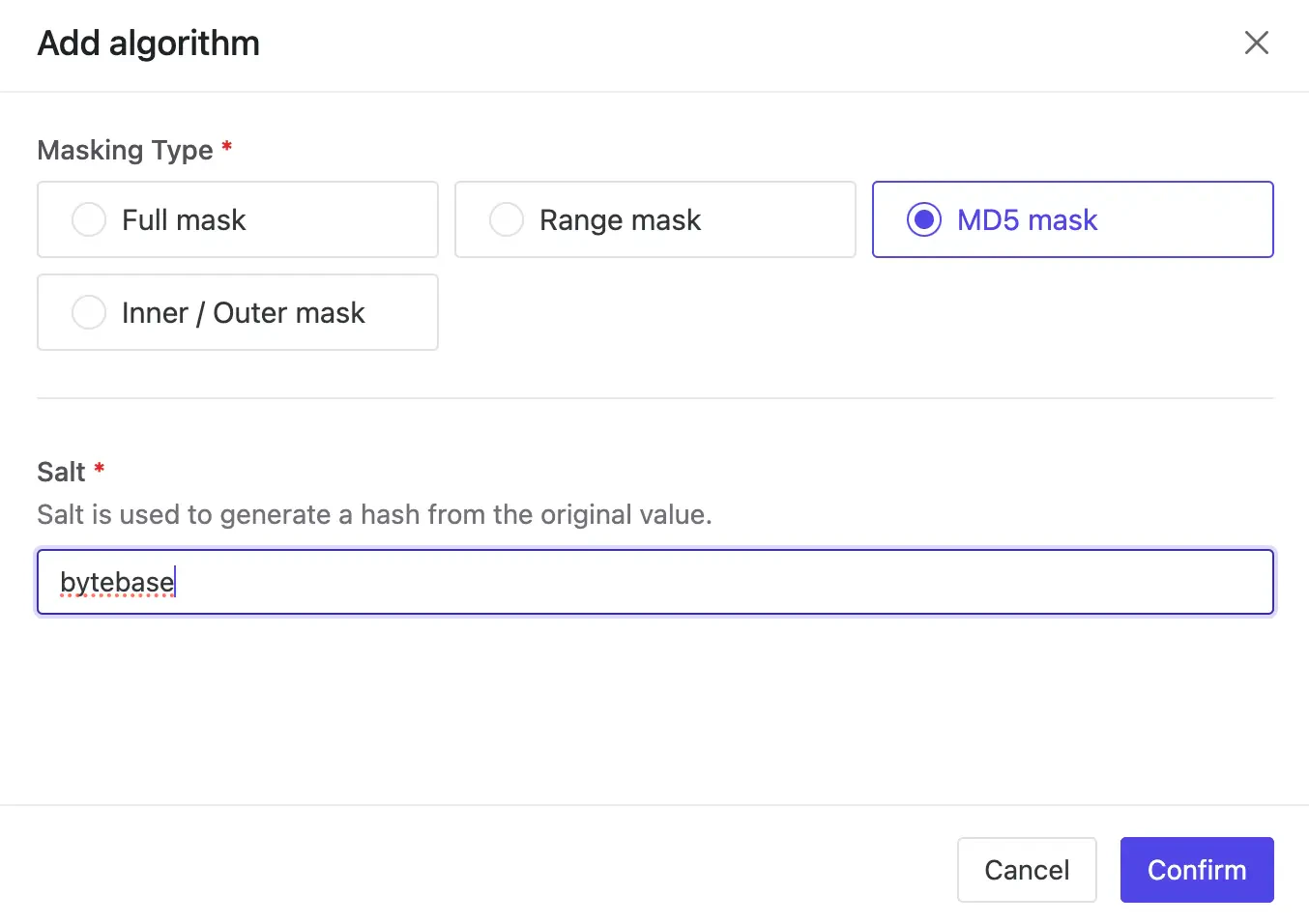The height and width of the screenshot is (924, 1309).
Task: Confirm adding the algorithm
Action: click(1196, 870)
